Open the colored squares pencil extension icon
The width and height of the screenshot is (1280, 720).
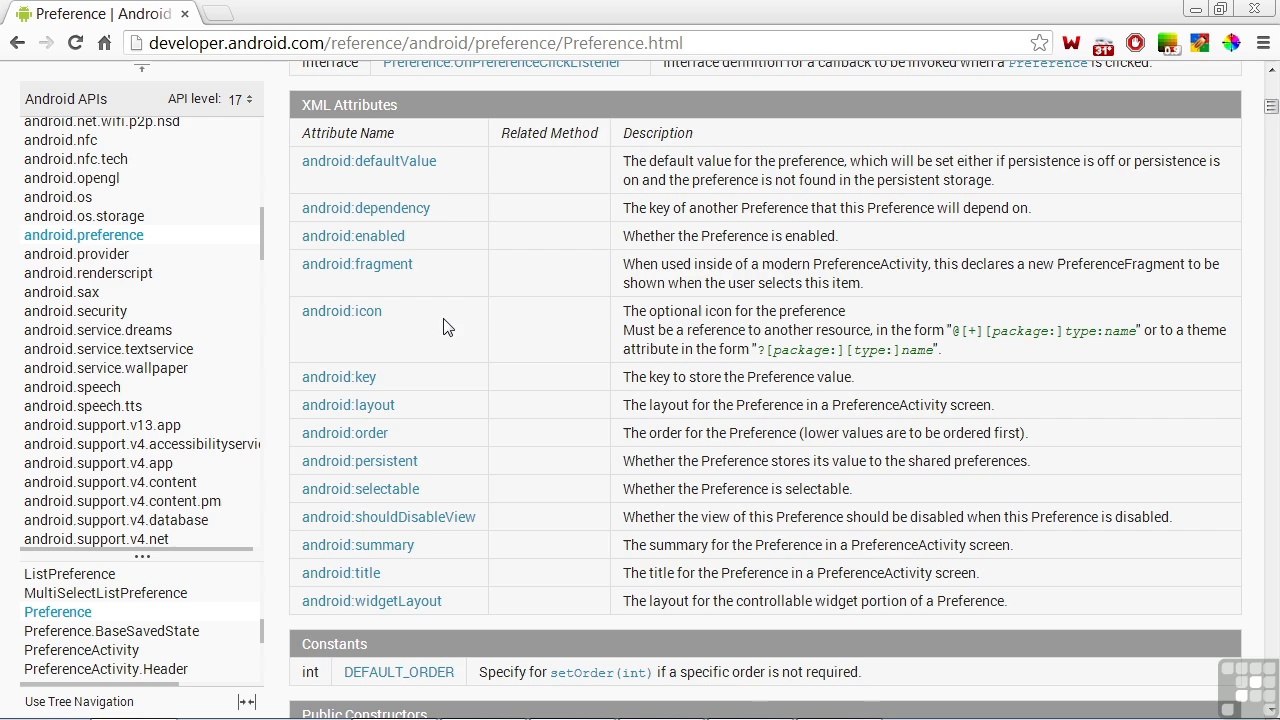point(1199,43)
